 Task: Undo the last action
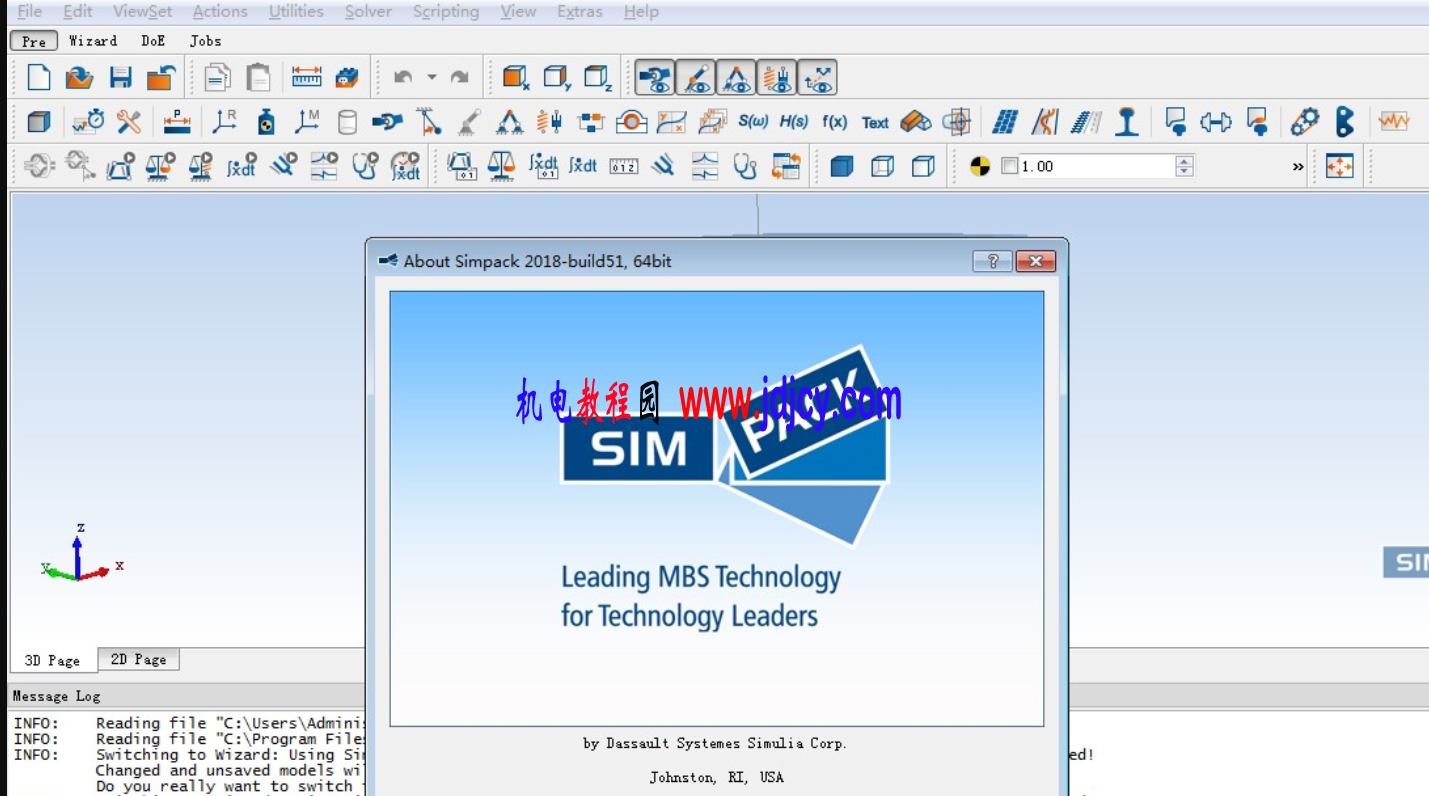[x=403, y=78]
